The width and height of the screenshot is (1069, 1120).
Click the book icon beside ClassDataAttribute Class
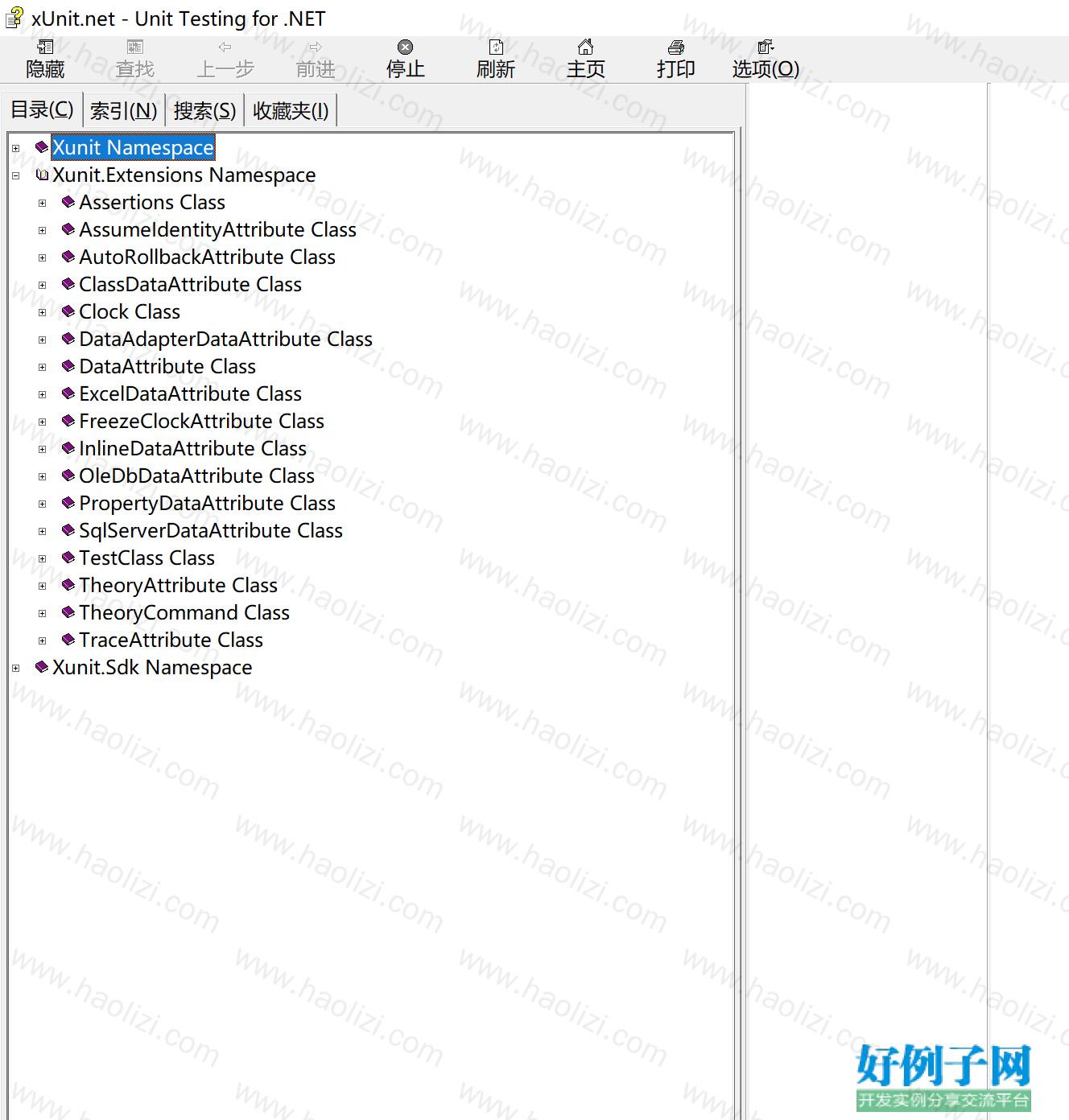(68, 284)
